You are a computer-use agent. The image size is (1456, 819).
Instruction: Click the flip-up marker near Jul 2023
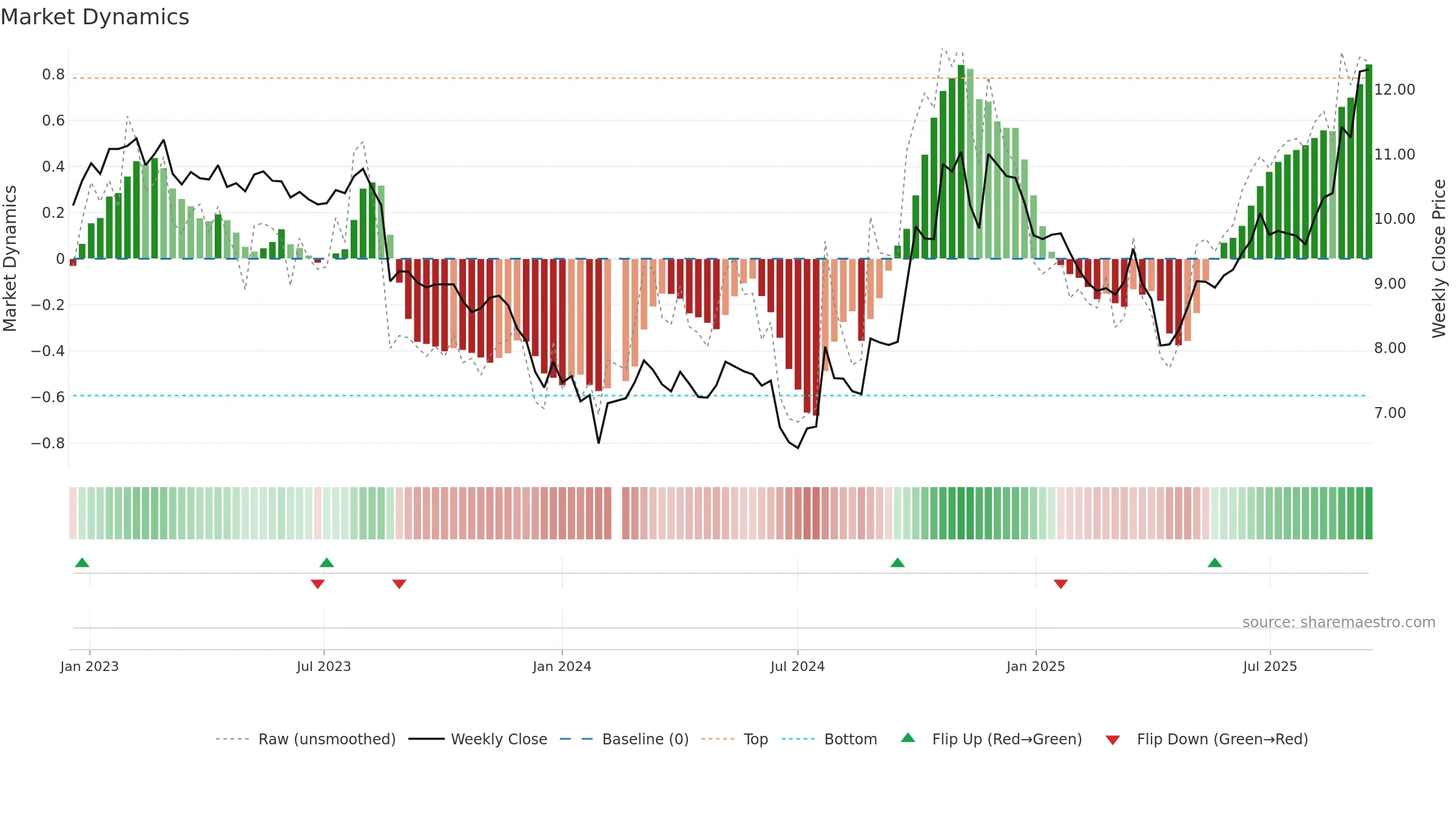[x=326, y=562]
